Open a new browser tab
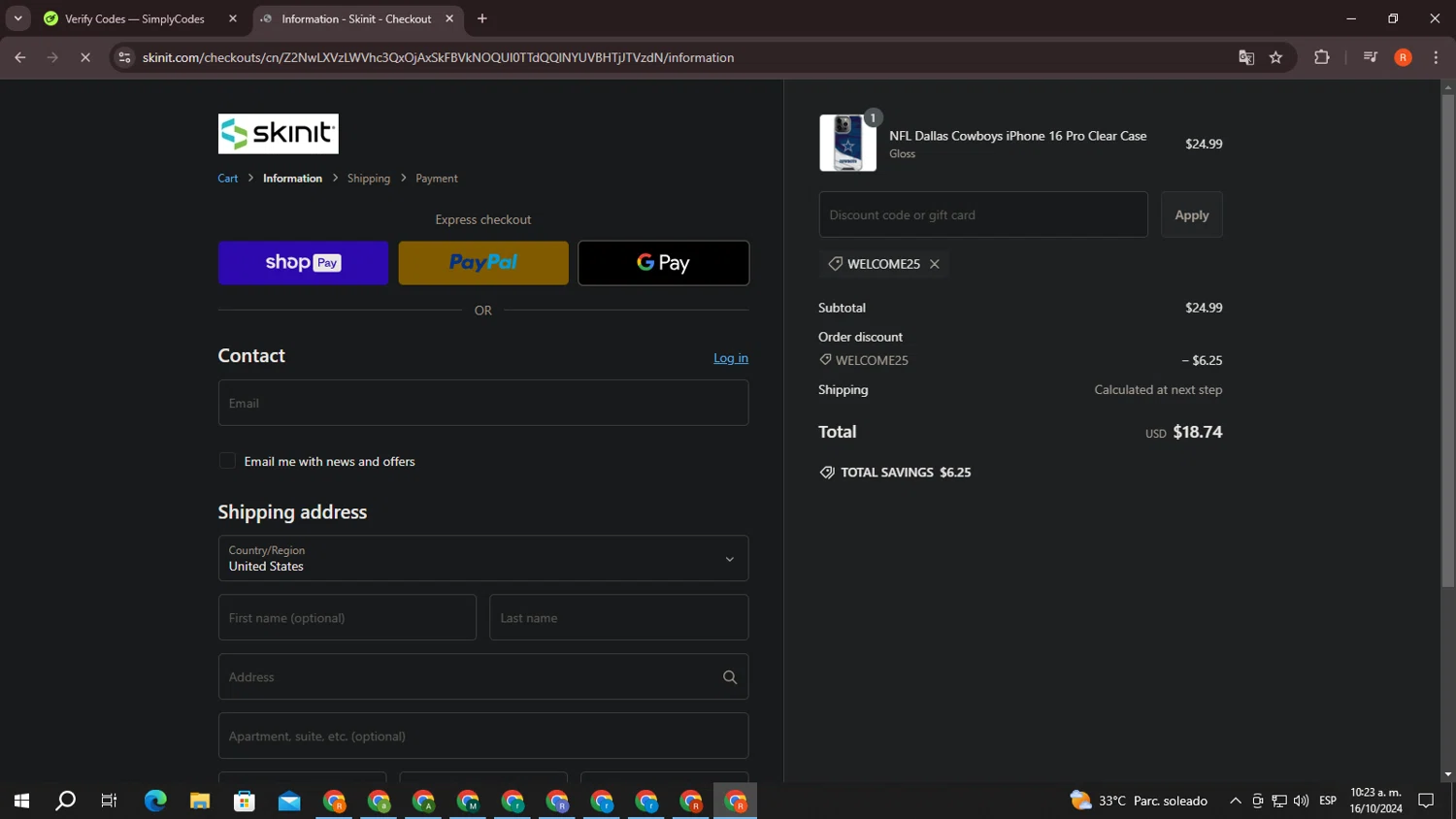This screenshot has height=819, width=1456. (x=482, y=18)
